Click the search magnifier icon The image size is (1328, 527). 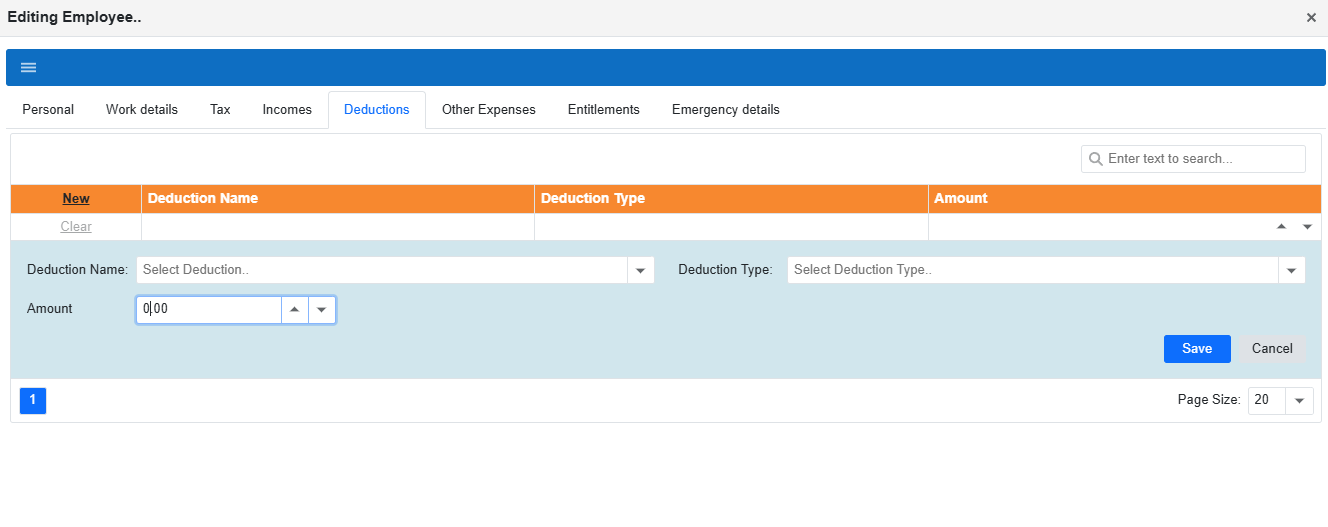[x=1095, y=159]
